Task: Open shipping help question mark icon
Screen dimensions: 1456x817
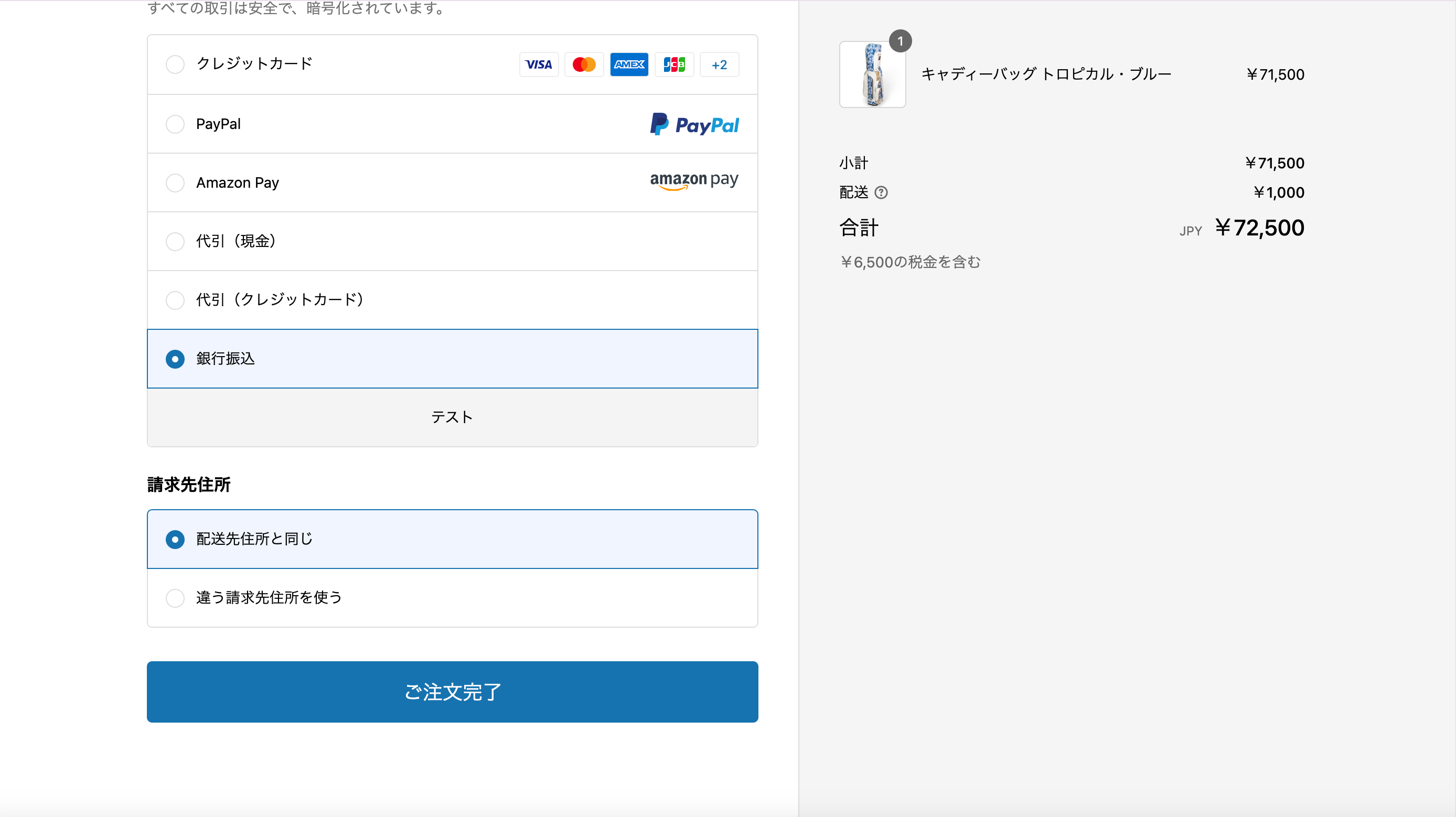Action: click(881, 192)
